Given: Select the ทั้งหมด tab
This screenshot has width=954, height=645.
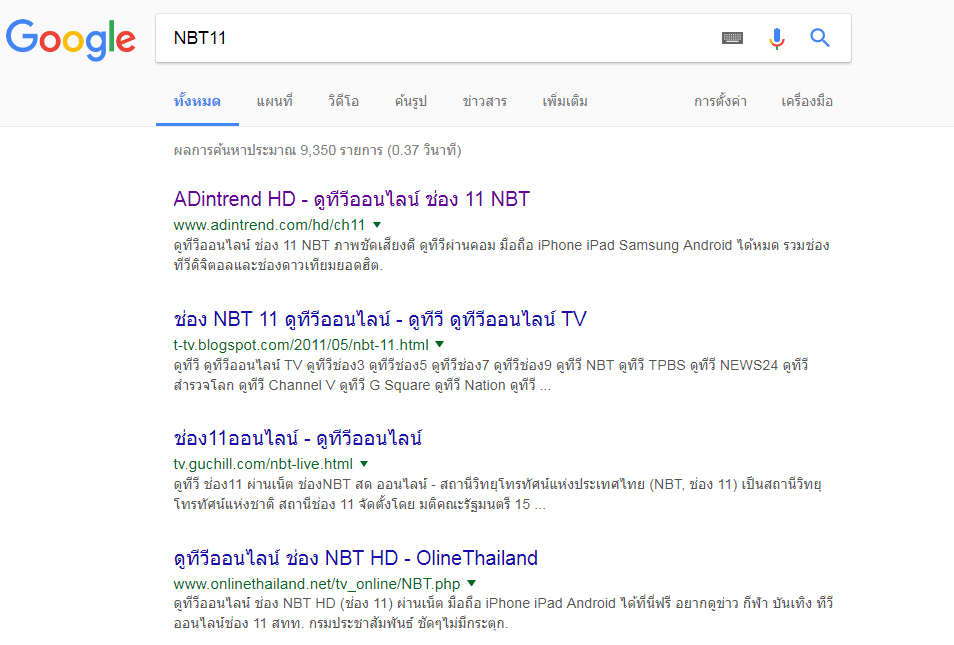Looking at the screenshot, I should [x=197, y=101].
